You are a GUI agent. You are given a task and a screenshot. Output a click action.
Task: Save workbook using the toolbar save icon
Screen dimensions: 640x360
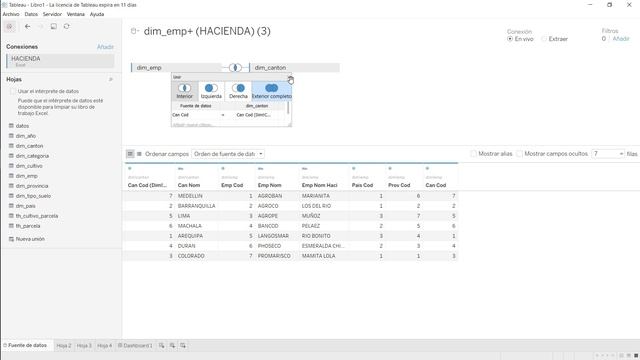53,27
